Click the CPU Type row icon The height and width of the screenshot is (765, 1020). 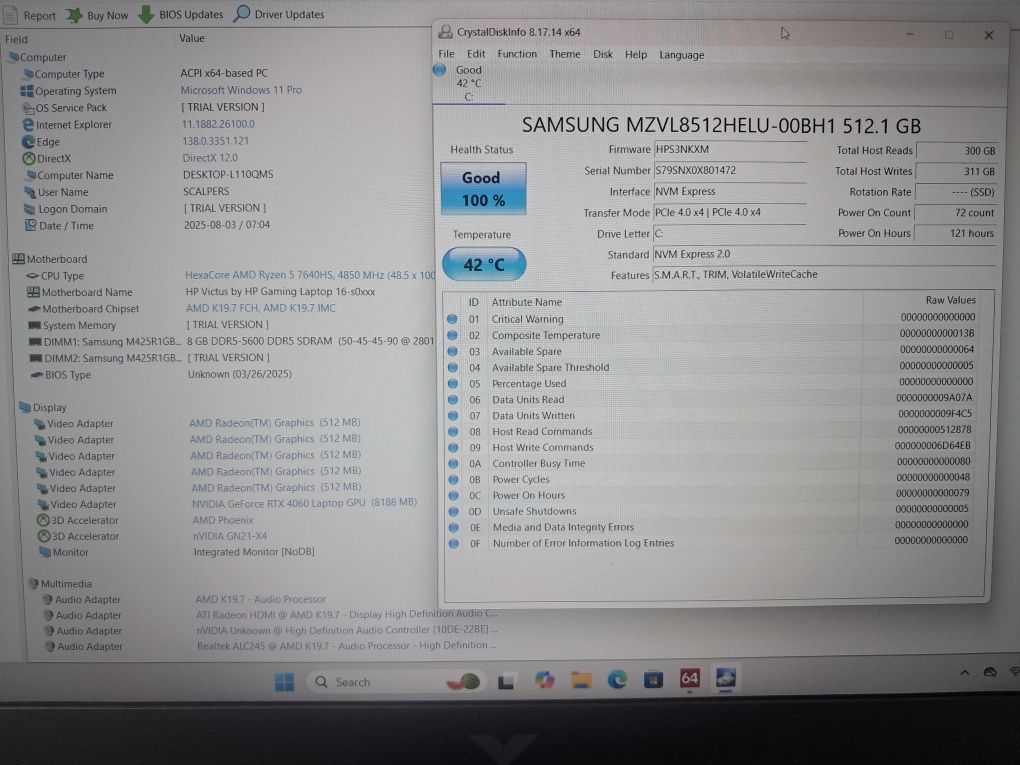pyautogui.click(x=32, y=276)
